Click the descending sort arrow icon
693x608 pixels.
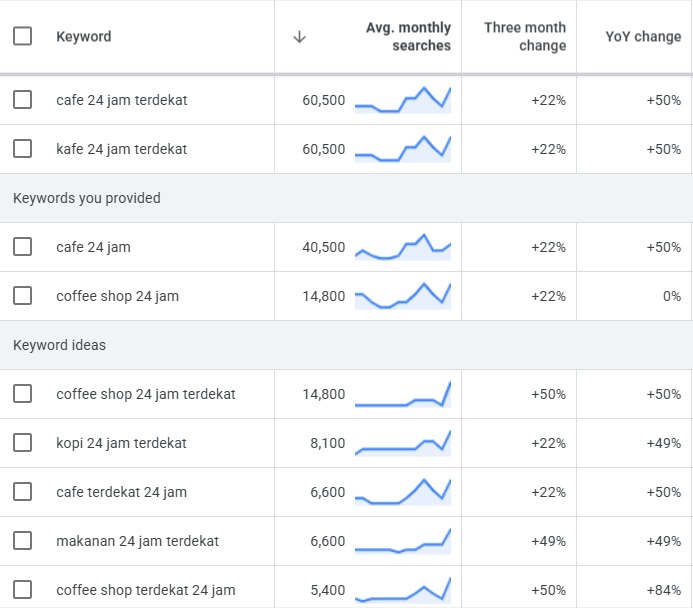point(299,37)
